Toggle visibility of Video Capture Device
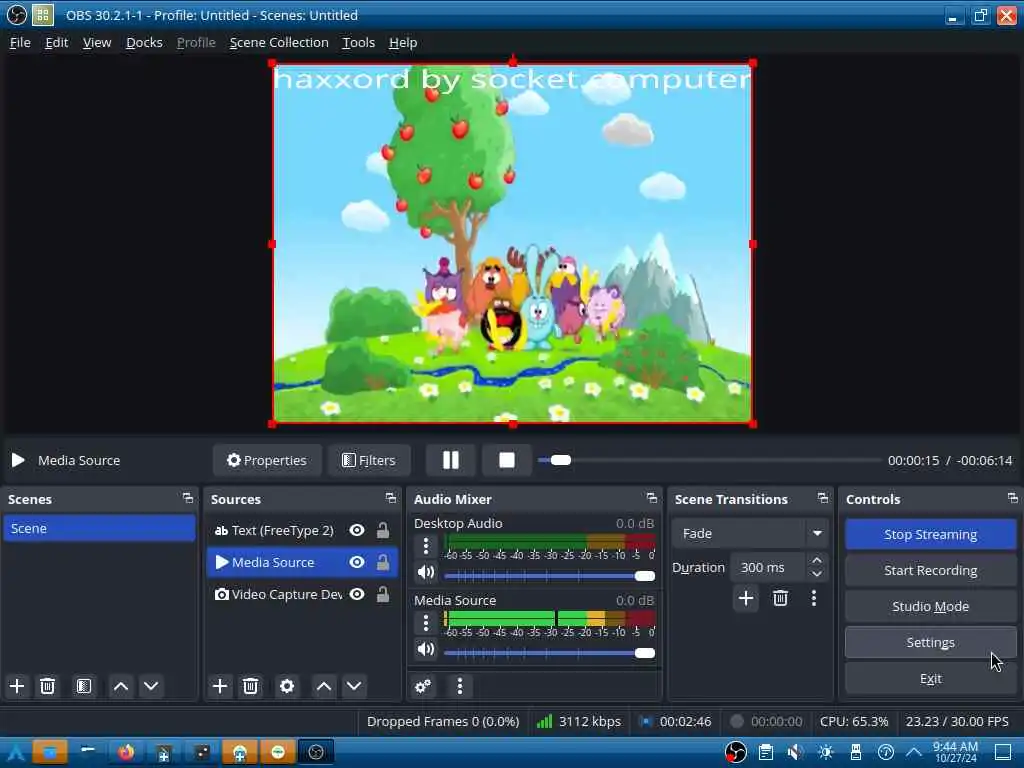The width and height of the screenshot is (1024, 768). [x=357, y=594]
